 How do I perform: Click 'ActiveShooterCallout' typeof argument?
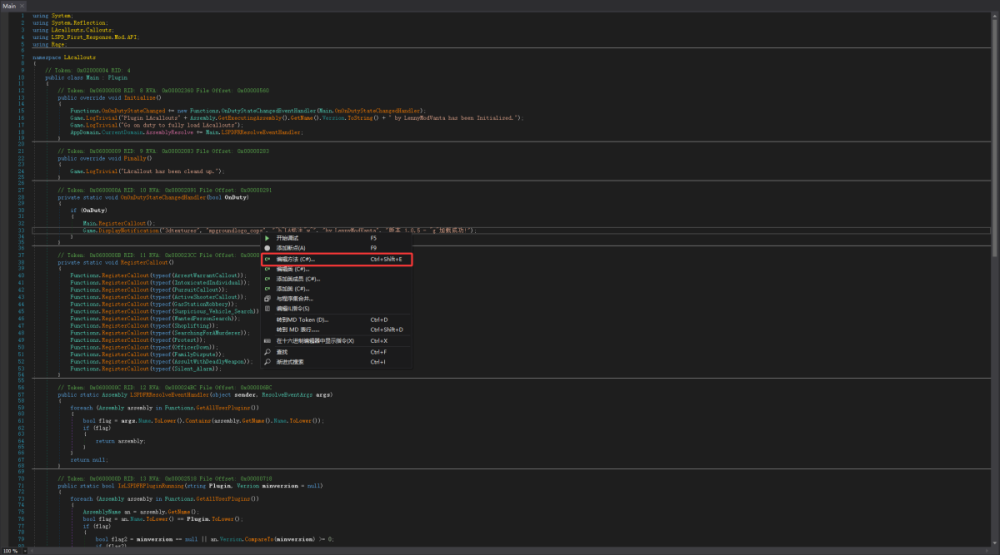coord(207,297)
